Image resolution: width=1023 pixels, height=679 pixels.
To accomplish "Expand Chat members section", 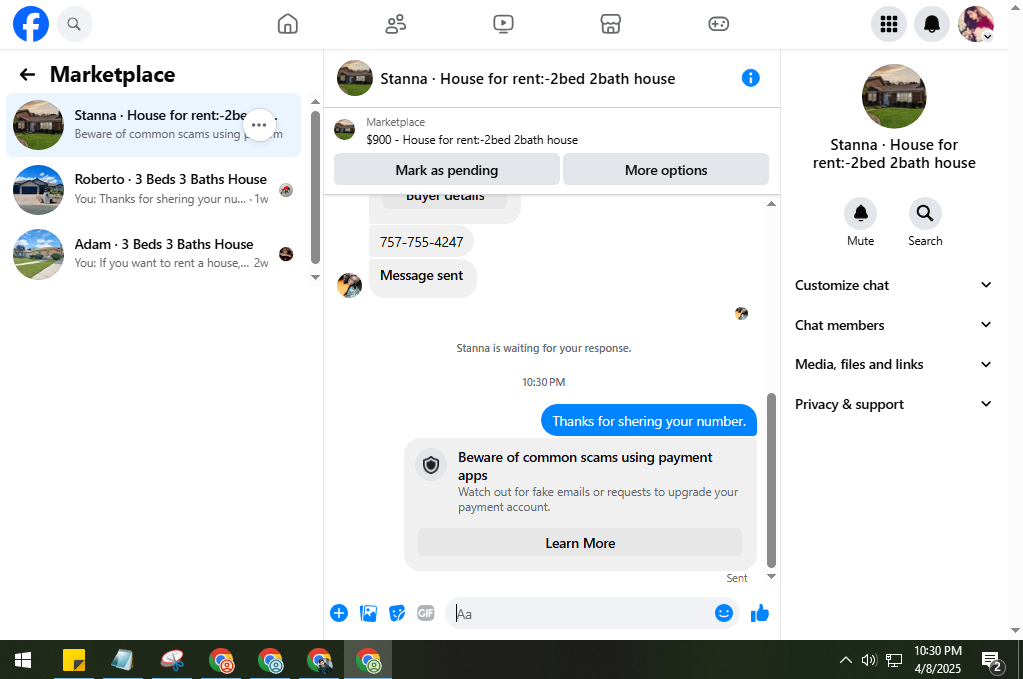I will pos(893,325).
